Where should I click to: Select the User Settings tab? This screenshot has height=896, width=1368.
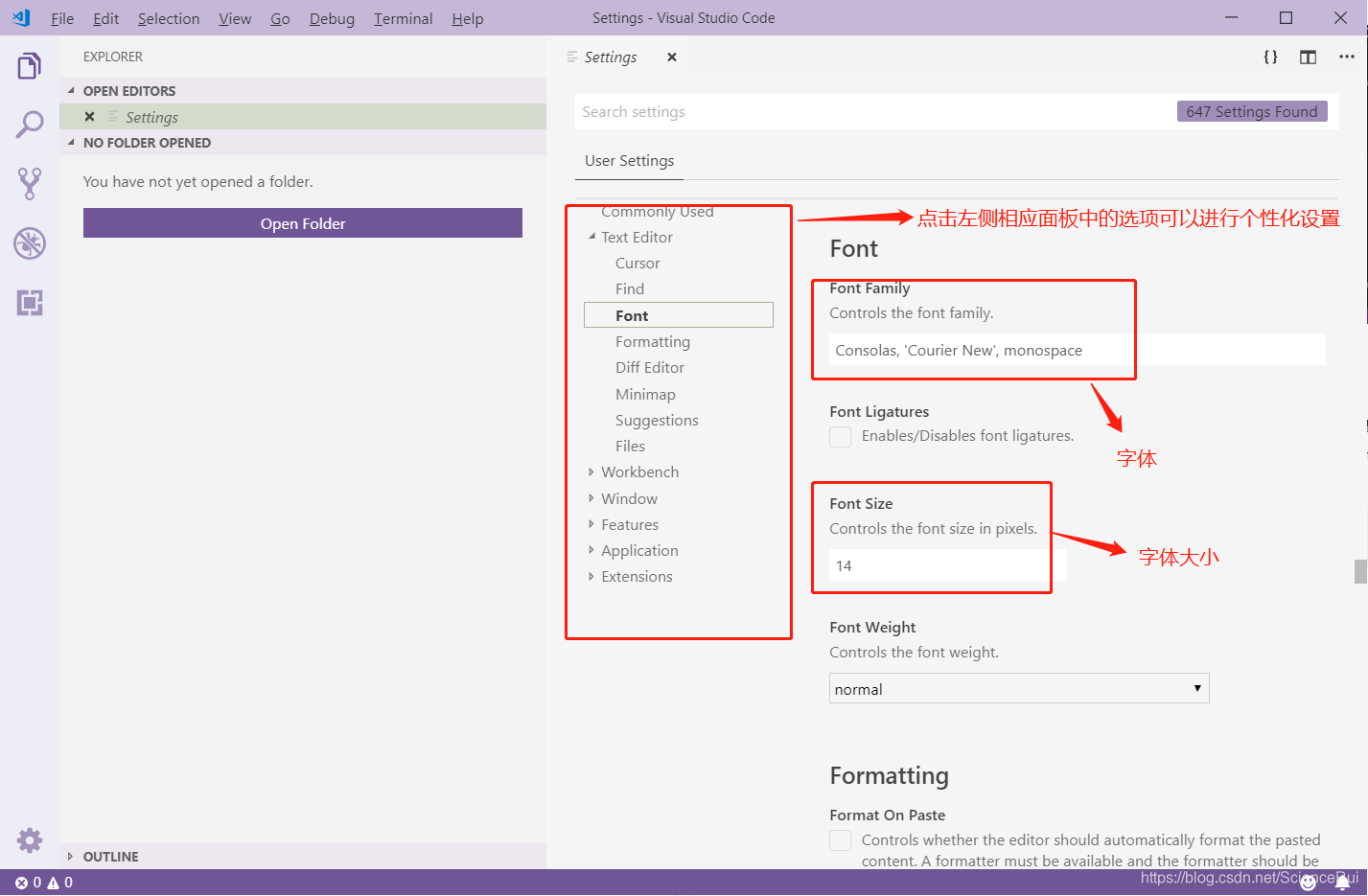pos(630,161)
